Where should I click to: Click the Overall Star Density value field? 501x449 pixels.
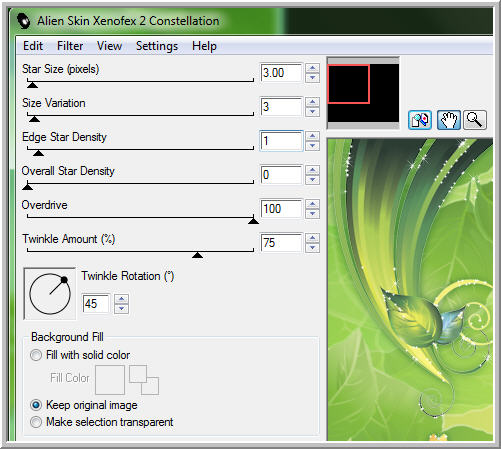point(281,175)
